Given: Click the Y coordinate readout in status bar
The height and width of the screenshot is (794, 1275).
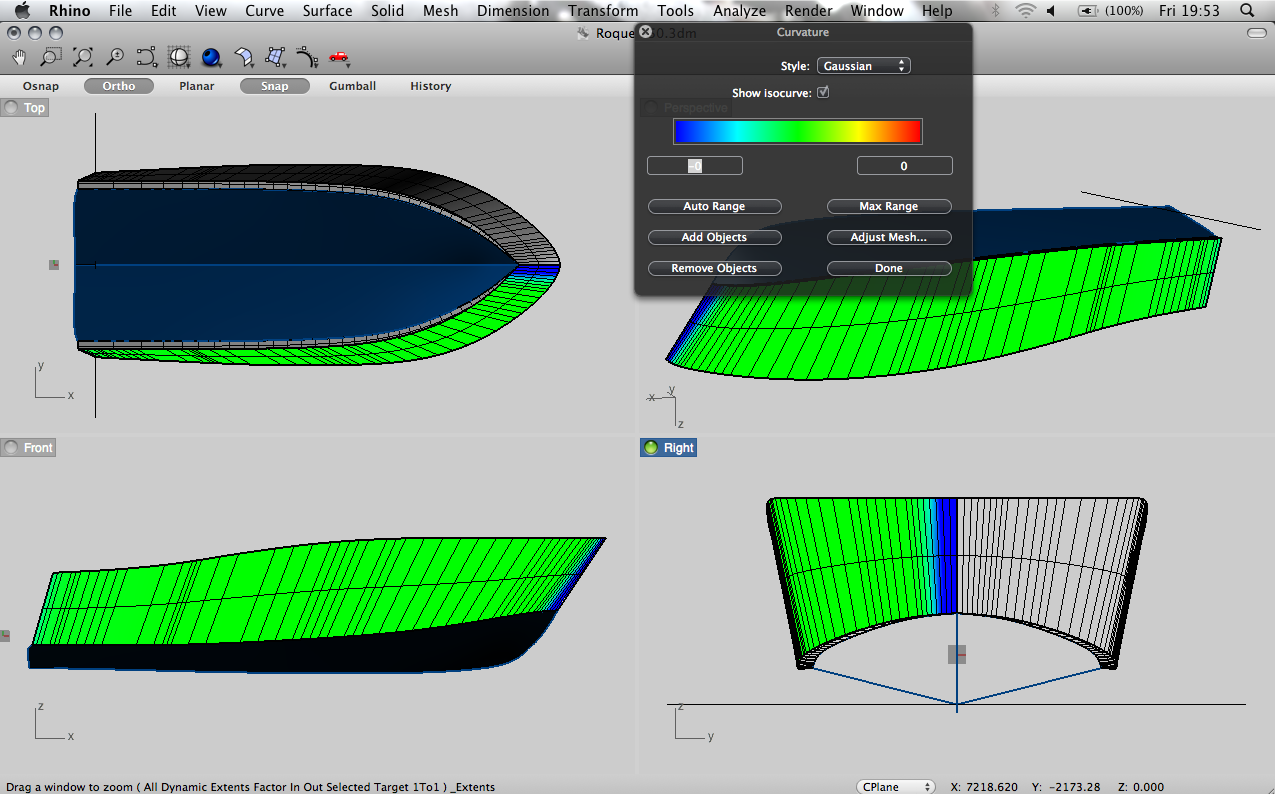Looking at the screenshot, I should 1065,787.
